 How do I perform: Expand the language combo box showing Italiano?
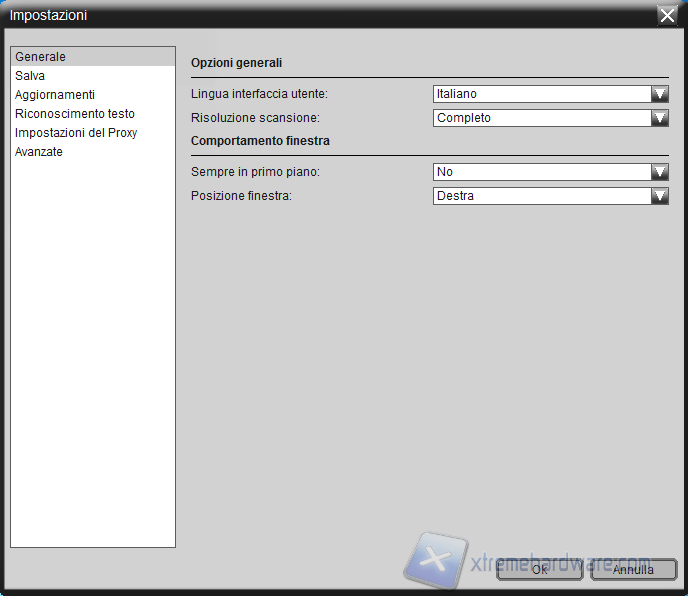pos(542,94)
